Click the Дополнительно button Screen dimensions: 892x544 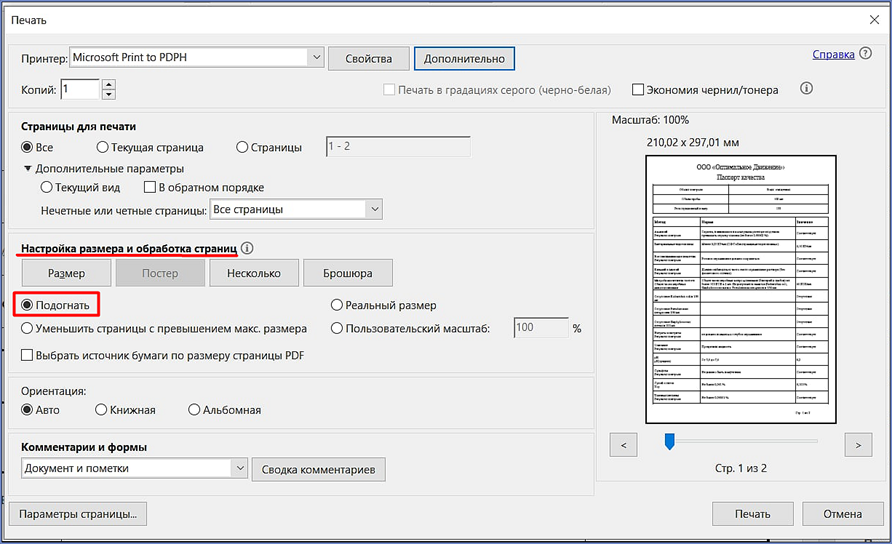pos(464,59)
